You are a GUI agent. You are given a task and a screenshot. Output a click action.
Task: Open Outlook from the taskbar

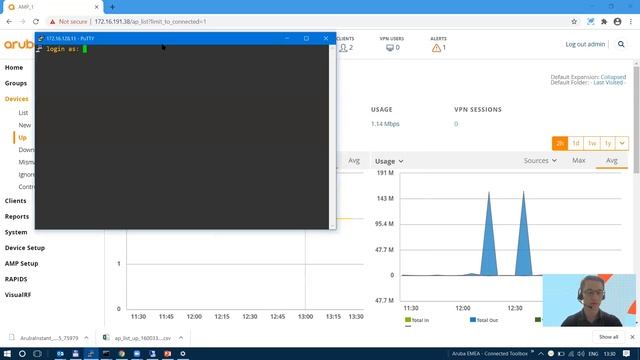tap(60, 353)
